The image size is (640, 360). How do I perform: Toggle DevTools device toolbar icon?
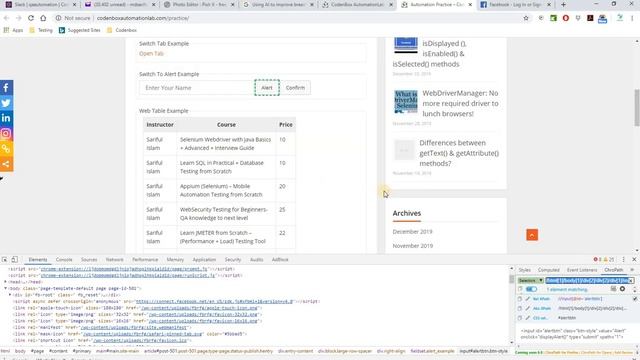click(14, 260)
